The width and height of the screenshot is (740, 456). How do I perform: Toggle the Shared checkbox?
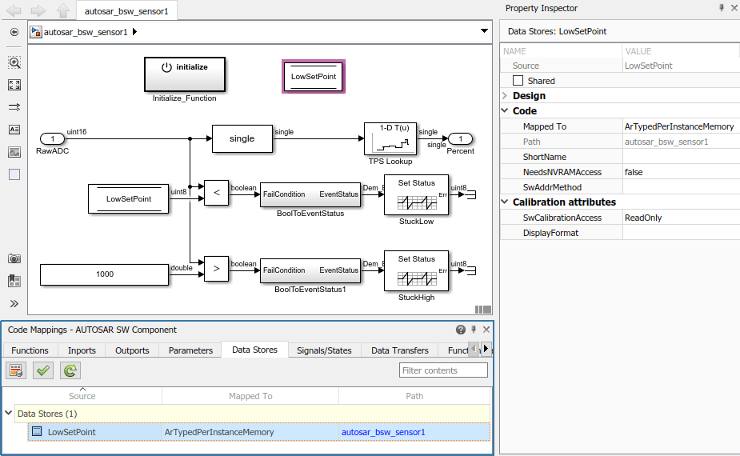click(518, 81)
